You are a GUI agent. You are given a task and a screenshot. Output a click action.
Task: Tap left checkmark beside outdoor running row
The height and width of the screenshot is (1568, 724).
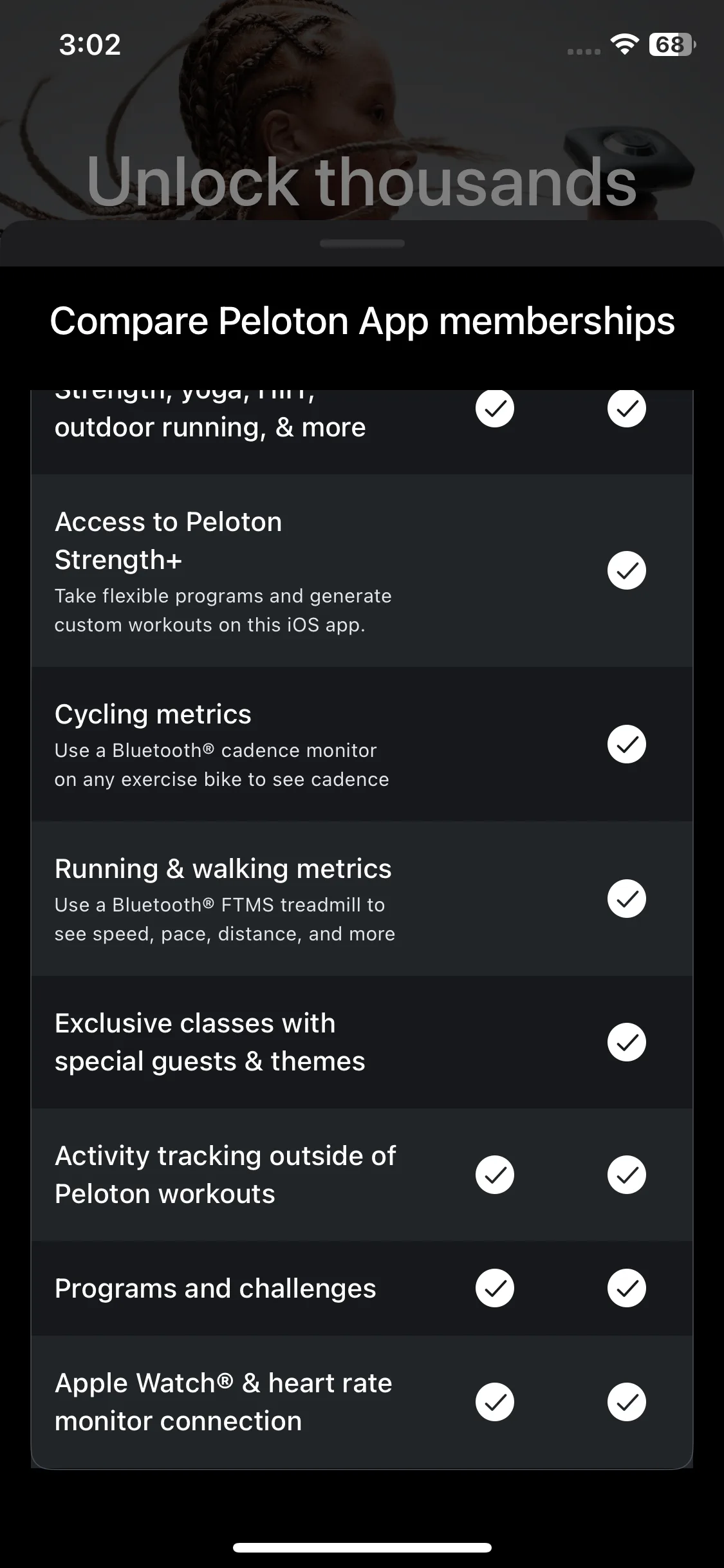pos(494,408)
